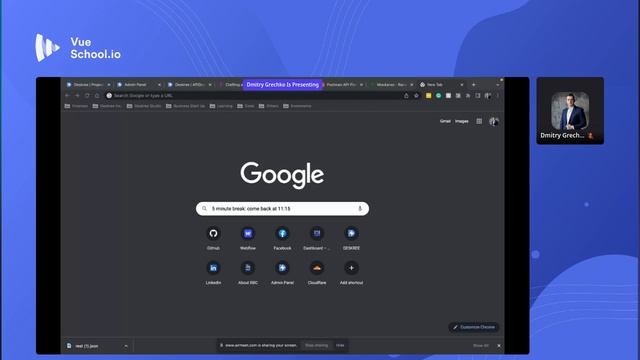Click the browser forward arrow
This screenshot has height=360, width=640.
click(x=77, y=96)
